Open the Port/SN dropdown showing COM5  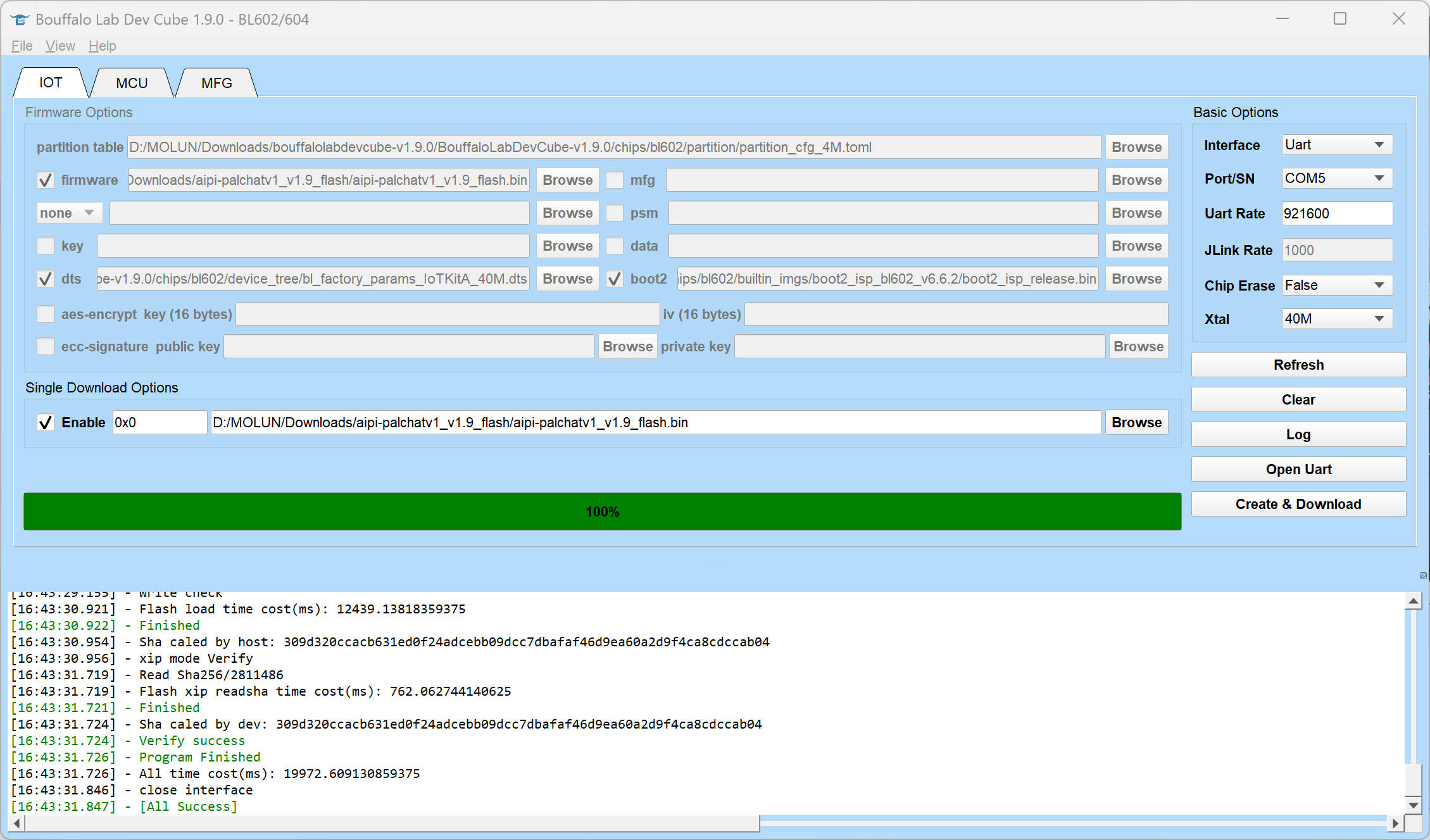1337,179
